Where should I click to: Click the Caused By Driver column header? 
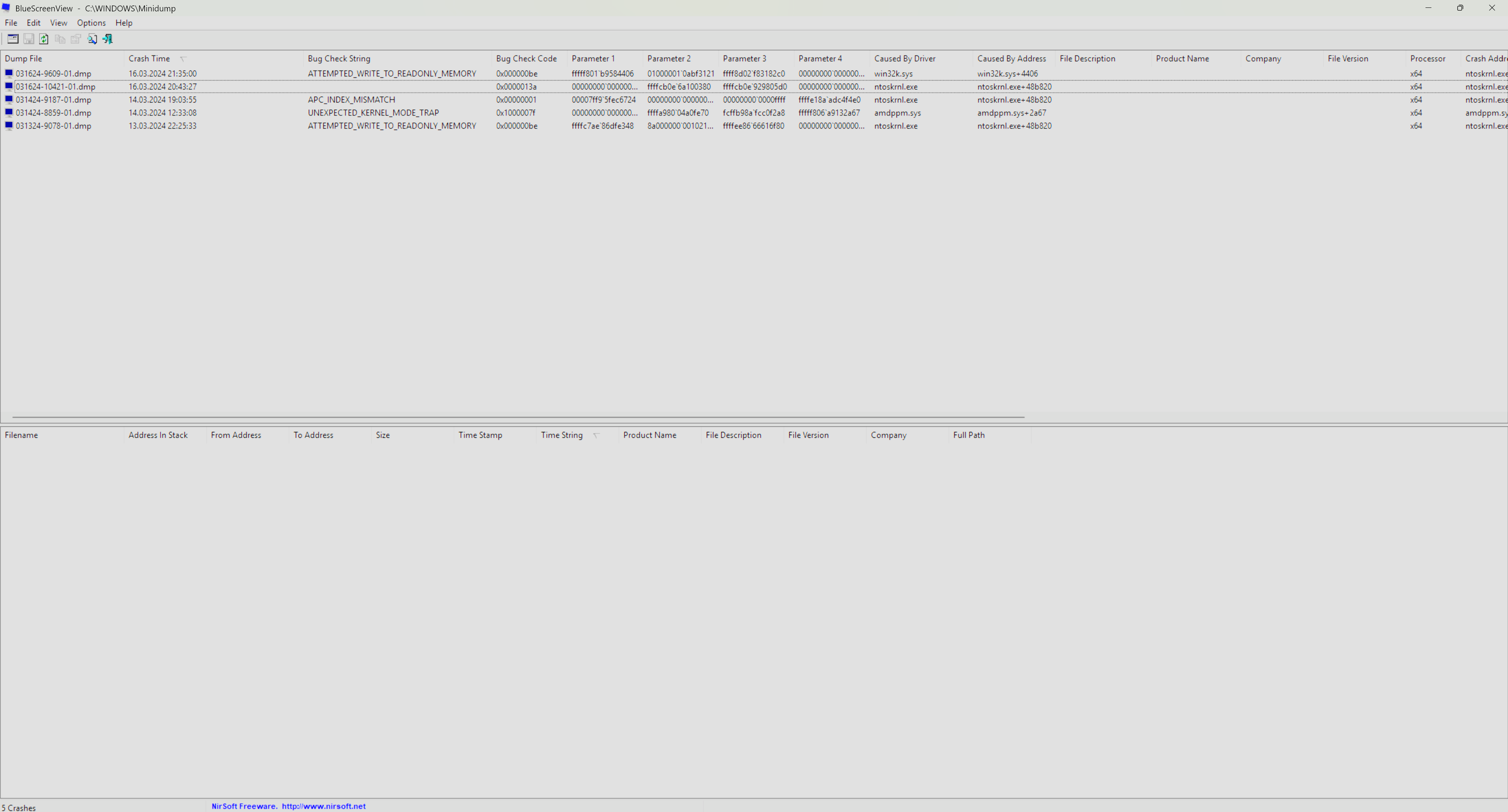pyautogui.click(x=905, y=59)
